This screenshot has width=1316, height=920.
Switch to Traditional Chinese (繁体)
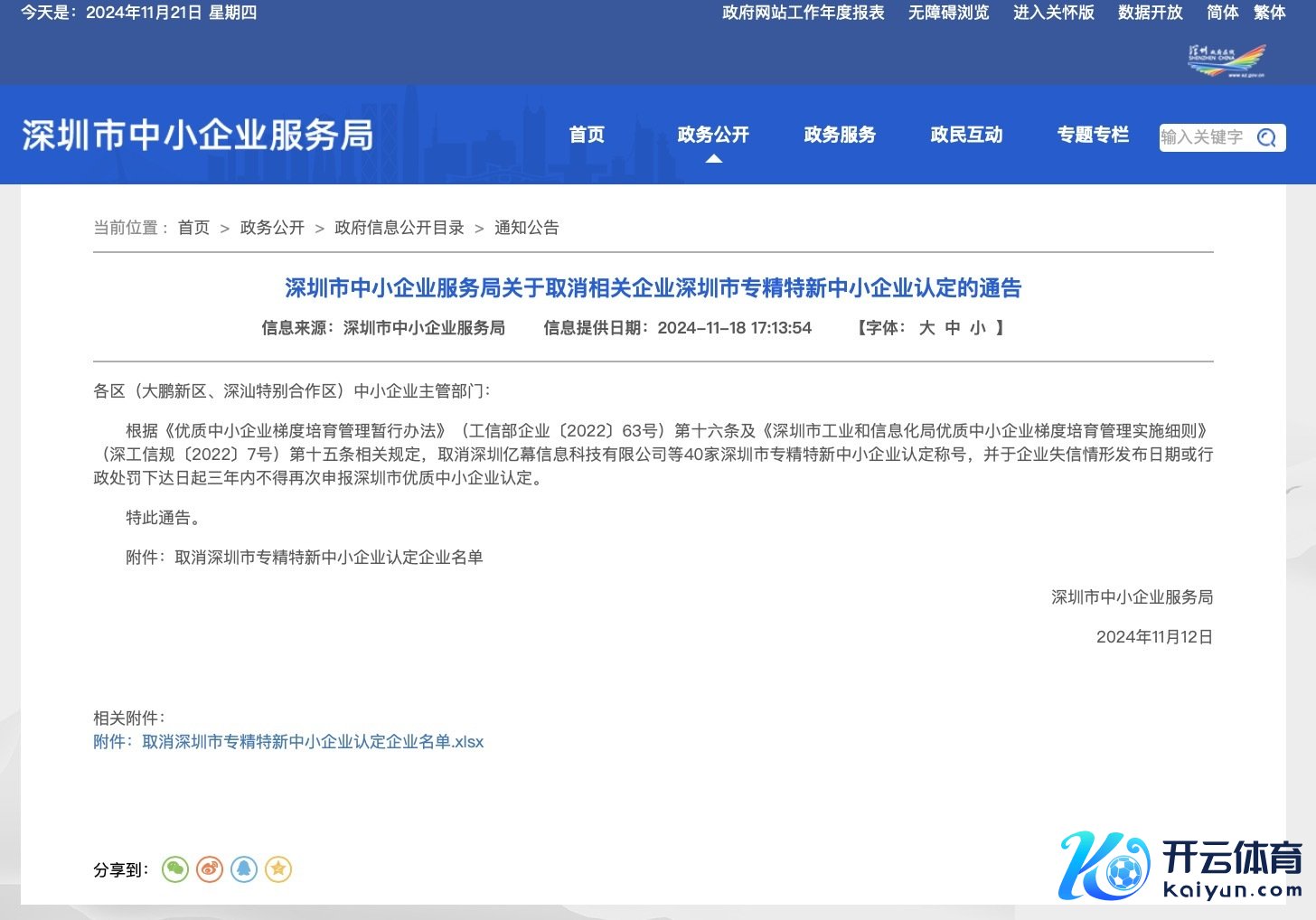pyautogui.click(x=1269, y=13)
